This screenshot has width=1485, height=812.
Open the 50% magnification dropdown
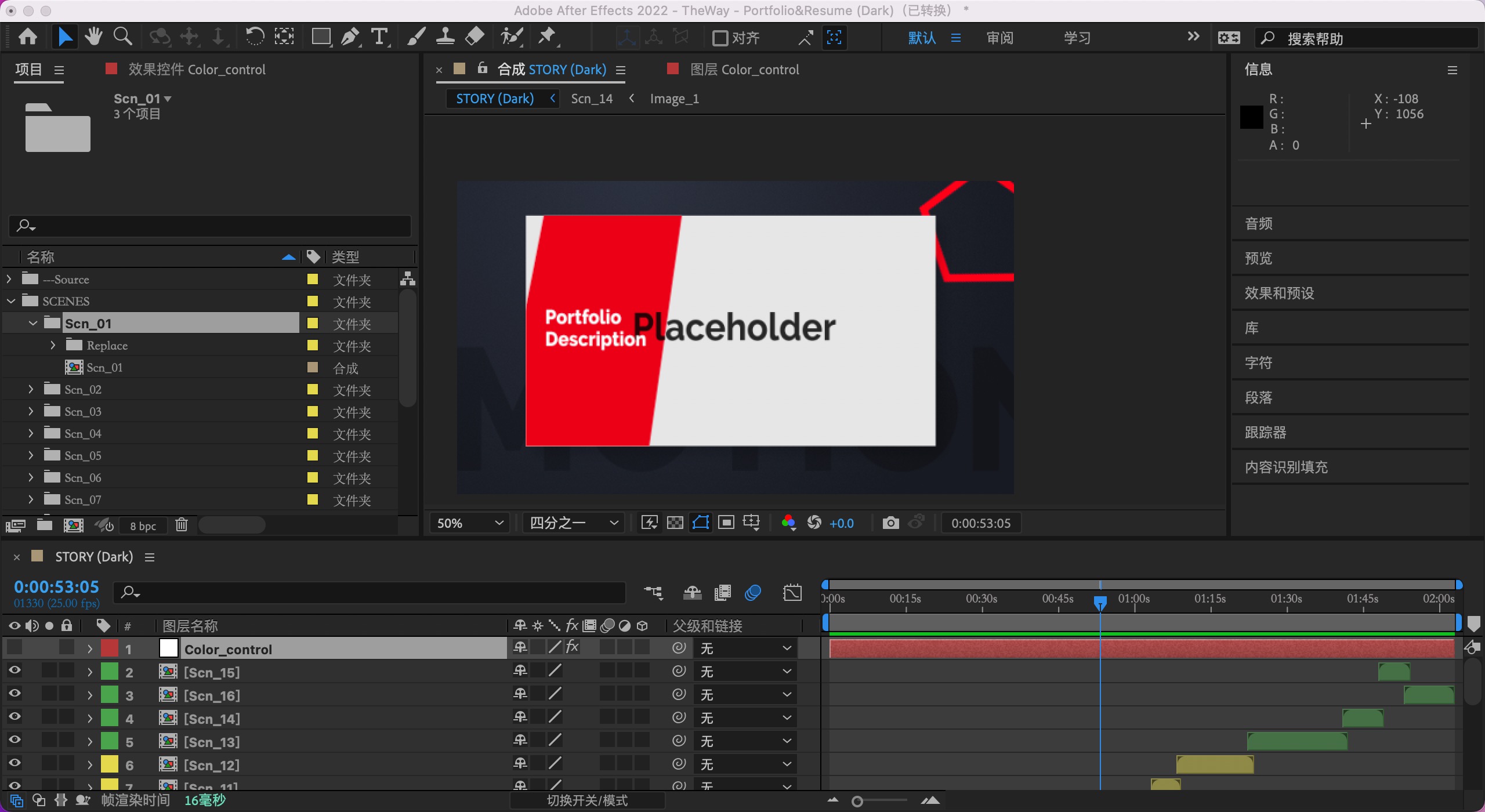coord(470,523)
